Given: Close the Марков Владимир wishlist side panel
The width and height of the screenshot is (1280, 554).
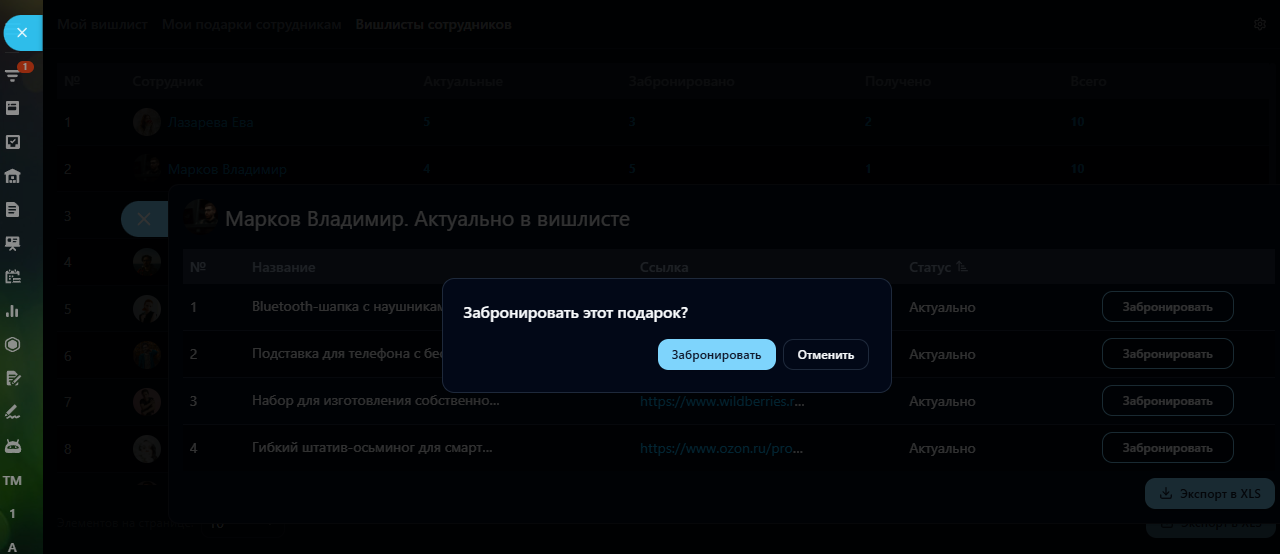Looking at the screenshot, I should (x=144, y=219).
